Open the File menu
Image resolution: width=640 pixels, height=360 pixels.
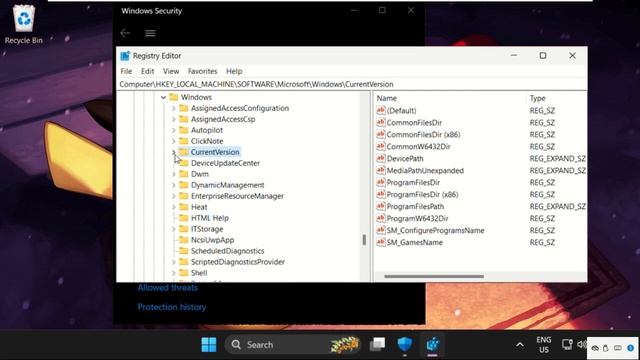point(126,71)
